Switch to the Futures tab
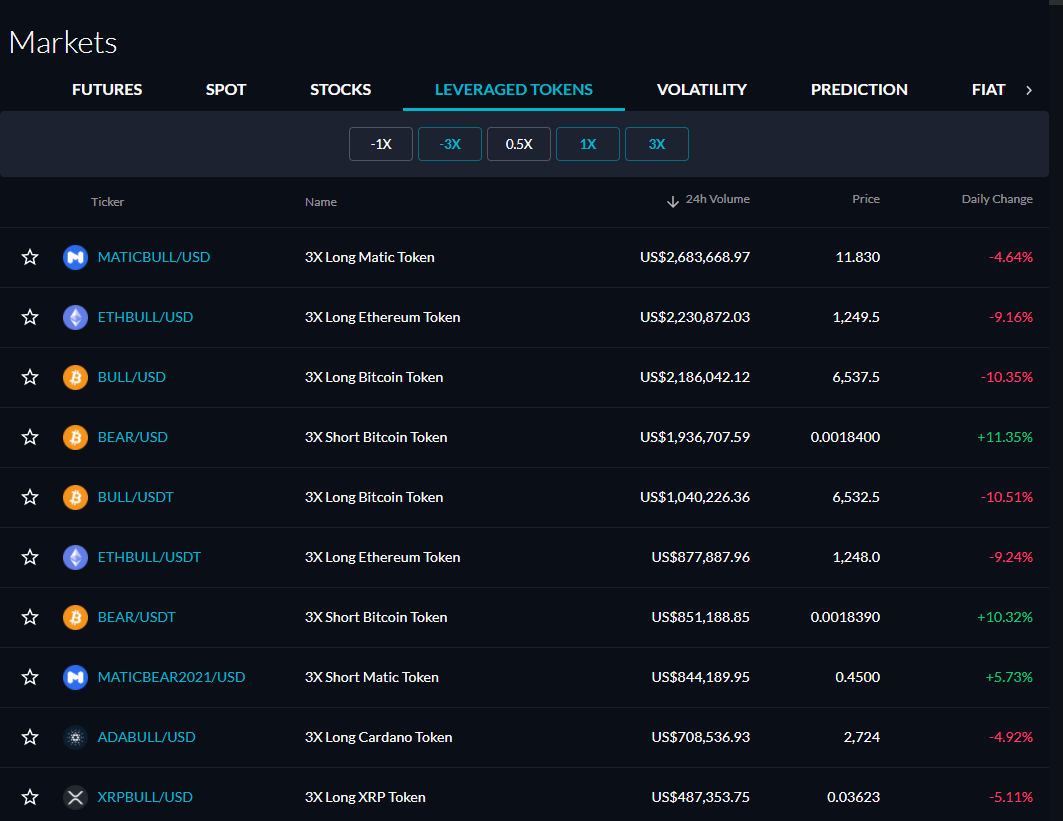Image resolution: width=1063 pixels, height=821 pixels. [107, 90]
